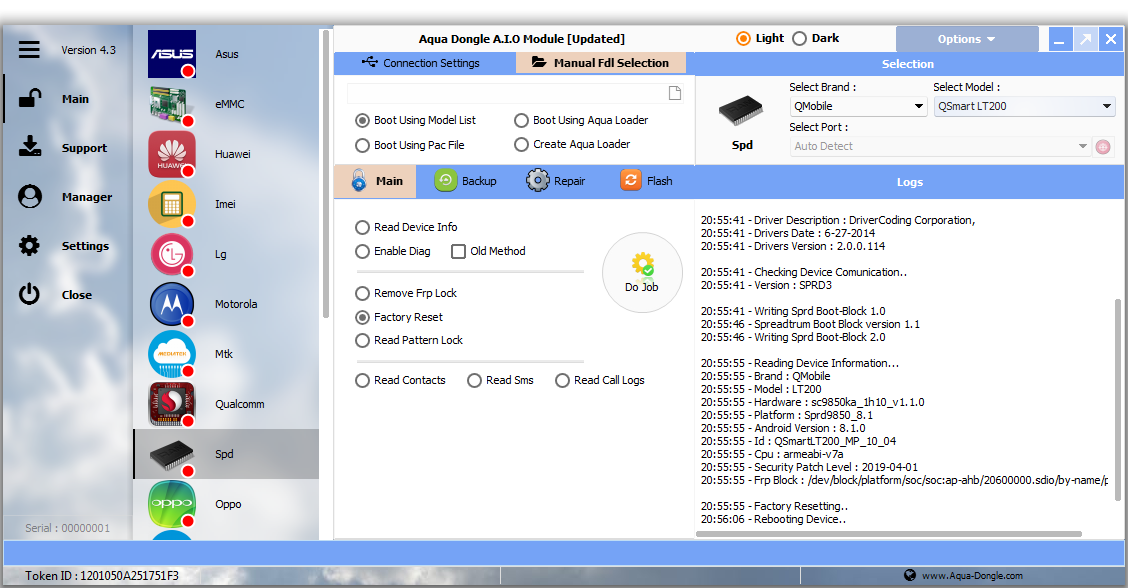
Task: Click the browse file icon beside path field
Action: click(x=675, y=93)
